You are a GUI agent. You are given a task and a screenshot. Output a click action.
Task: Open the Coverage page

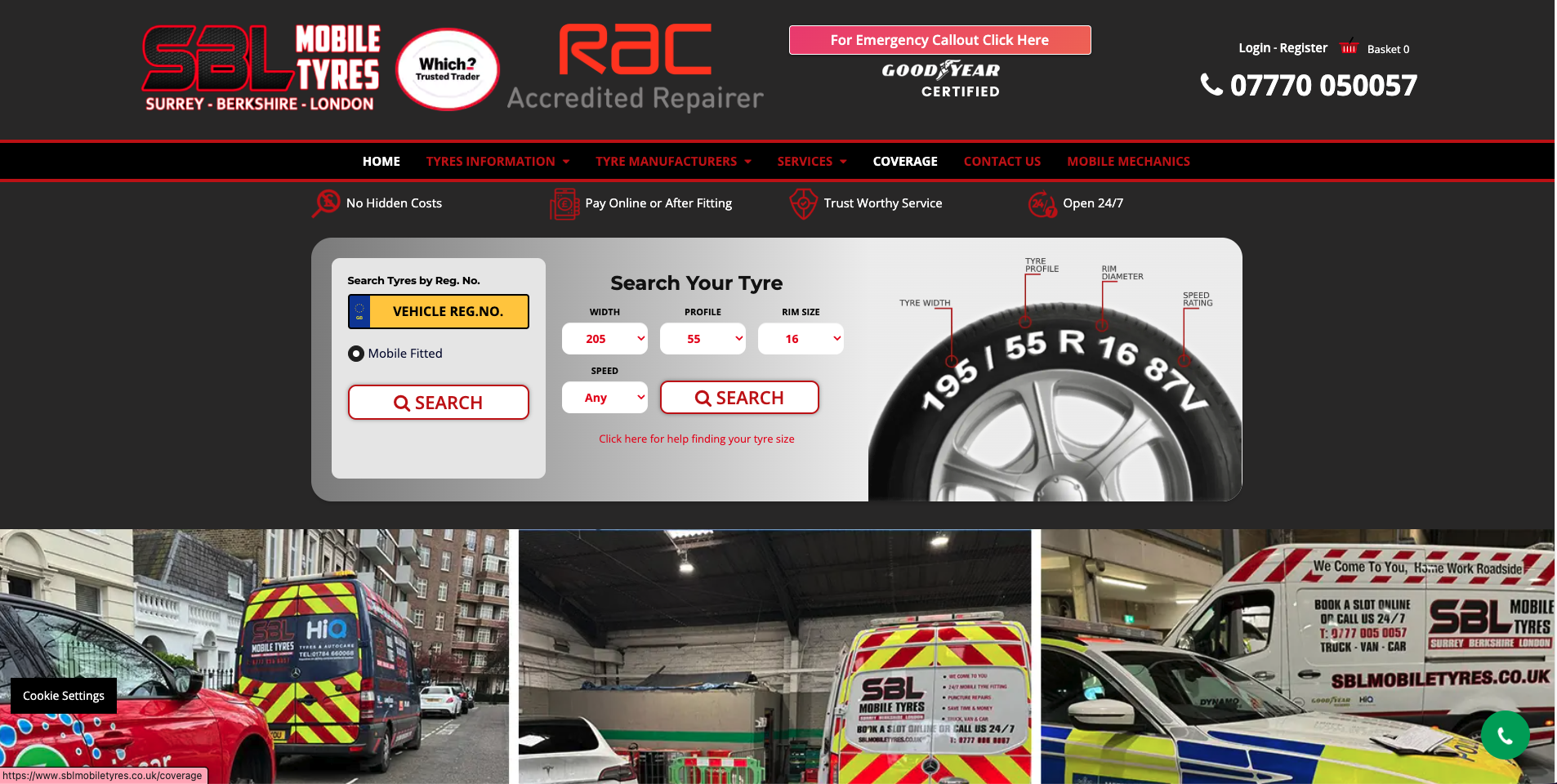coord(905,162)
